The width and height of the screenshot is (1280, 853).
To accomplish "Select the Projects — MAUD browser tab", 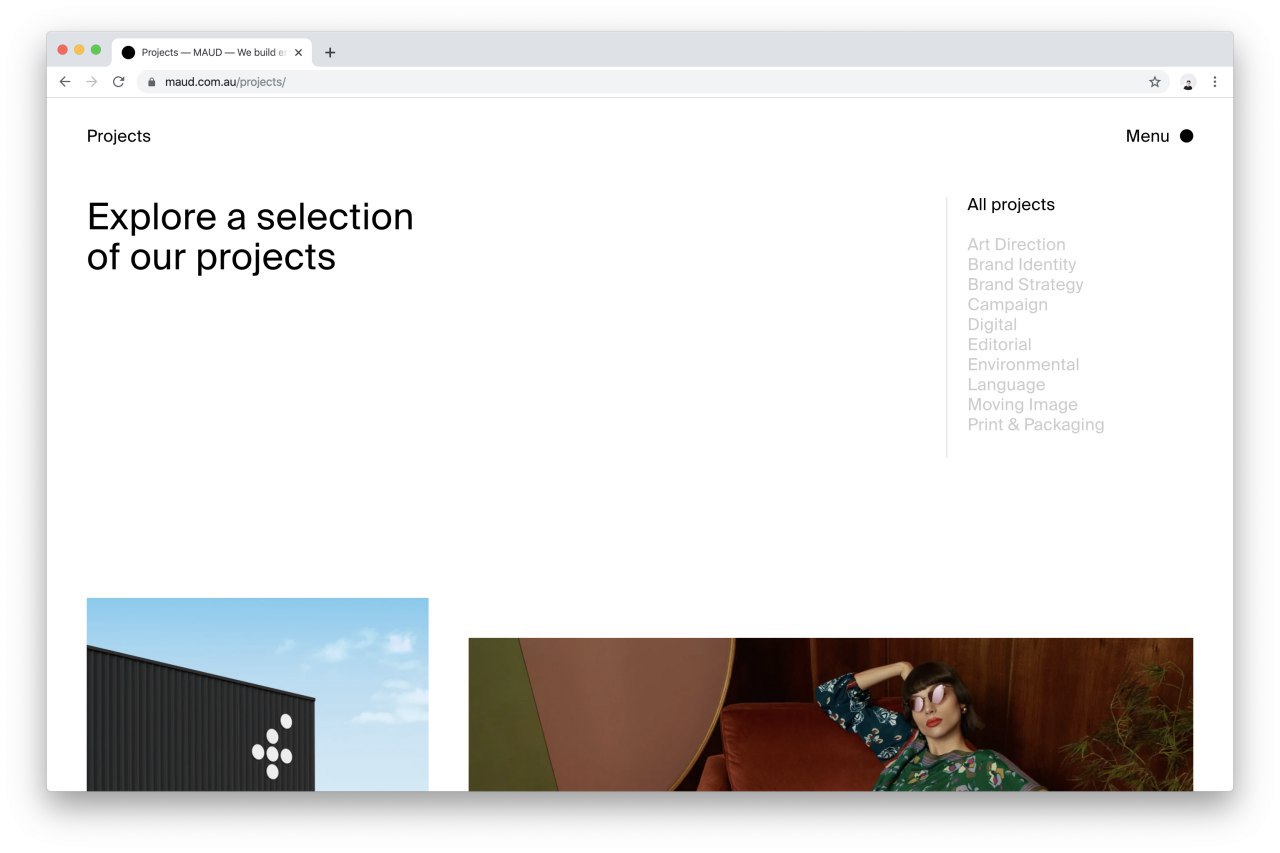I will pos(212,53).
